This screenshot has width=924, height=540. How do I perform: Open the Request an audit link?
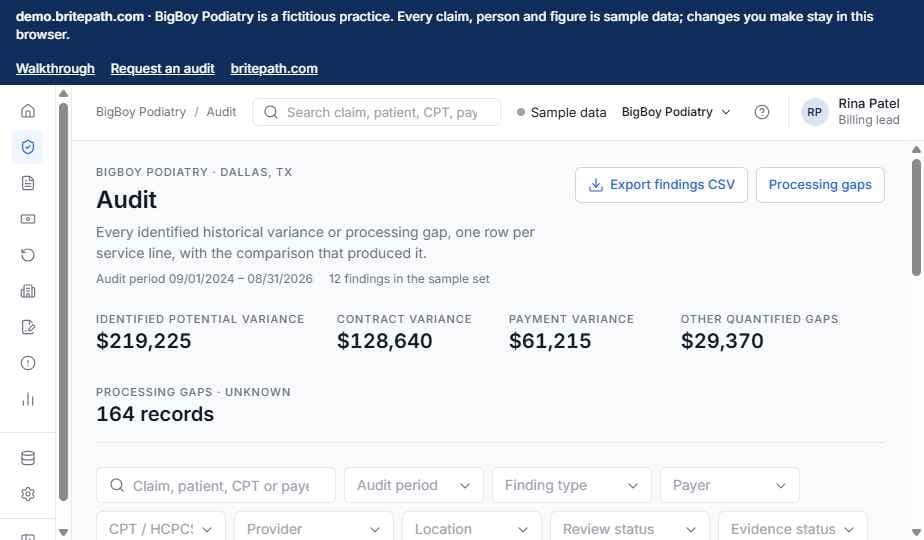(x=162, y=68)
